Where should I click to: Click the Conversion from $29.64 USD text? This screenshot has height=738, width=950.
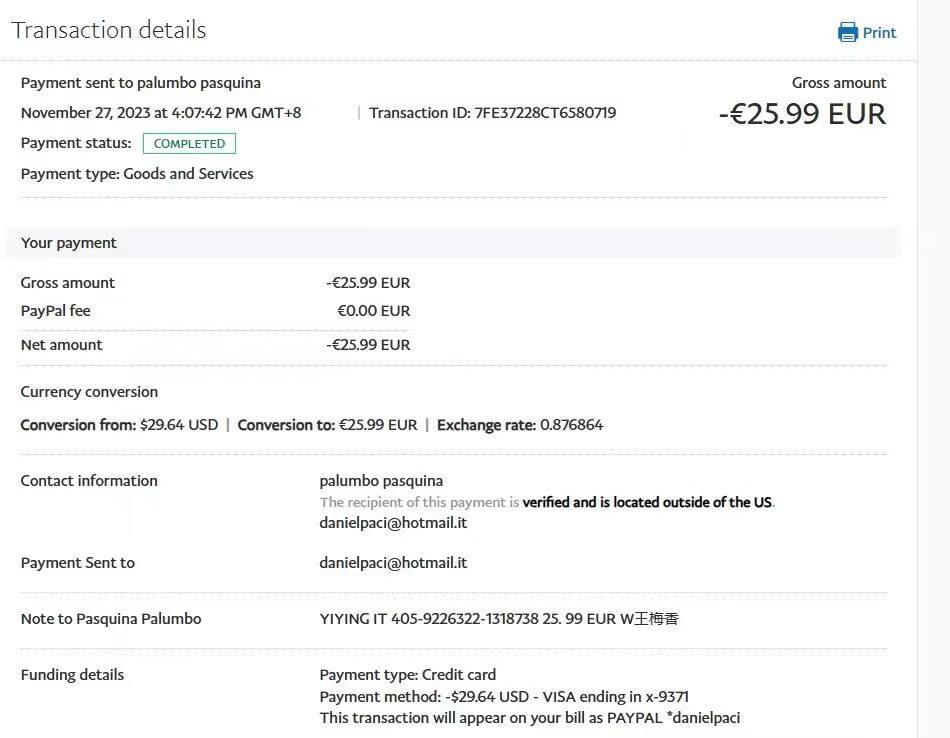(x=119, y=425)
